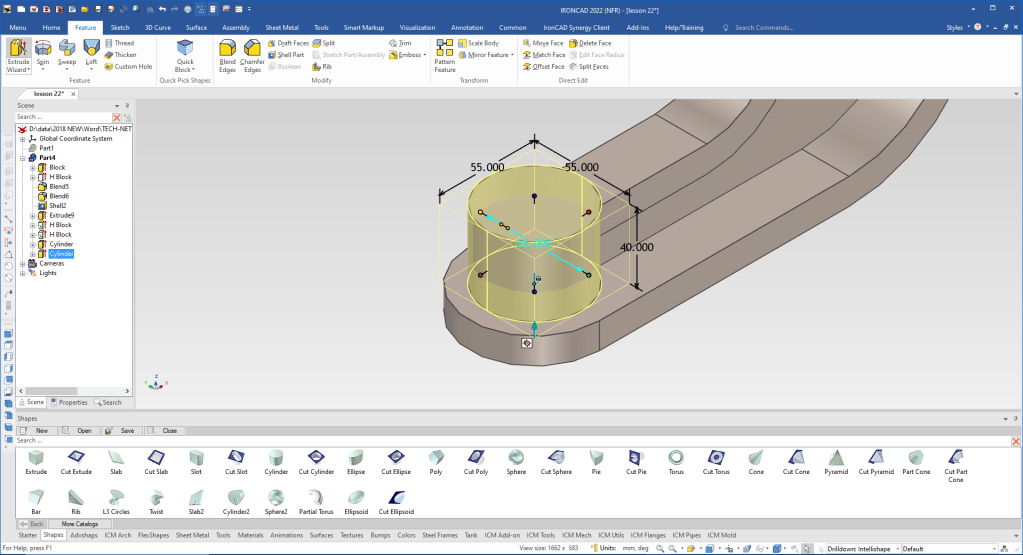Click the More Catalogs button
The image size is (1023, 555).
81,523
